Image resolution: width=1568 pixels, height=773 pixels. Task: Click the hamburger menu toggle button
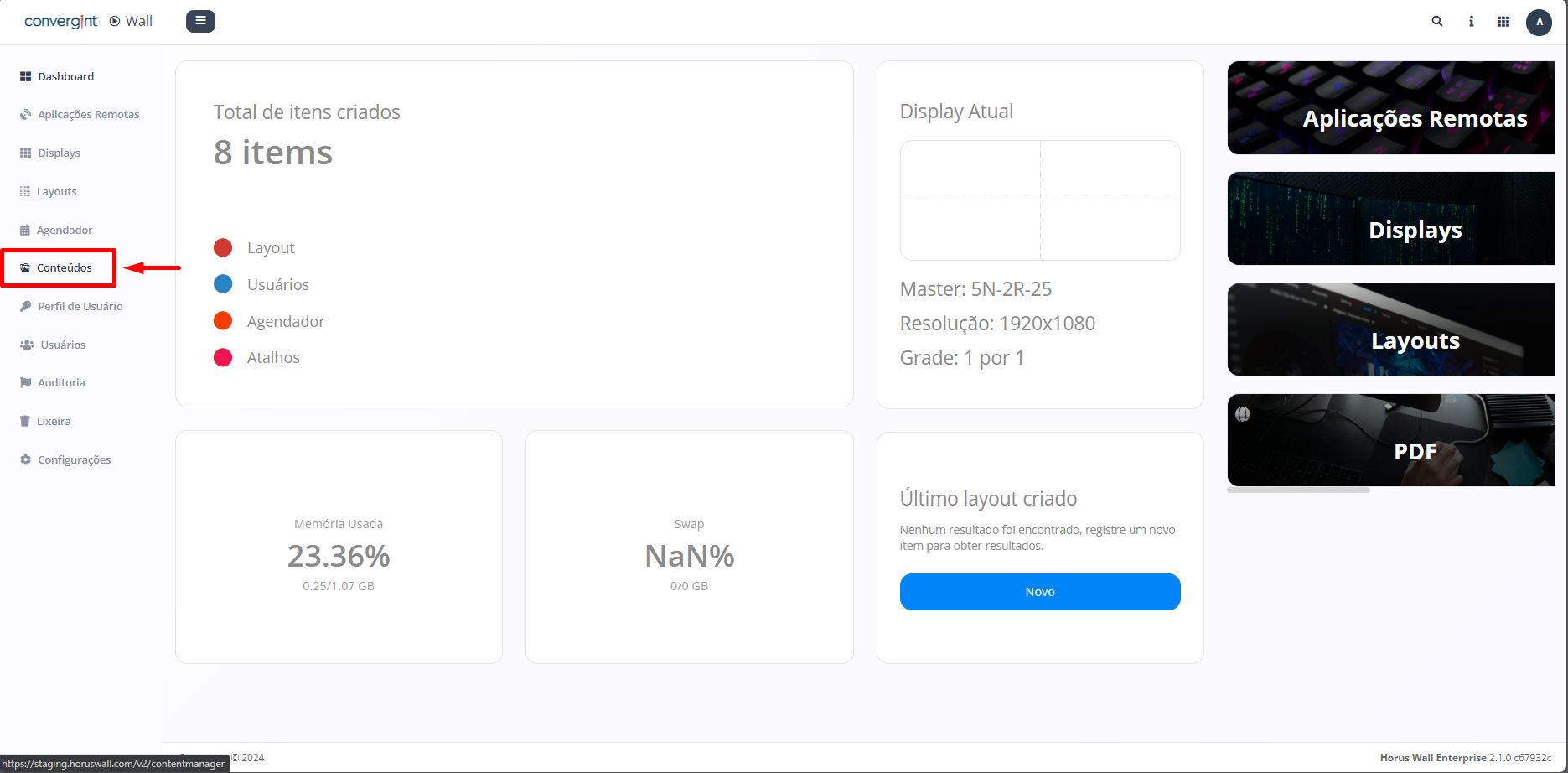(200, 21)
